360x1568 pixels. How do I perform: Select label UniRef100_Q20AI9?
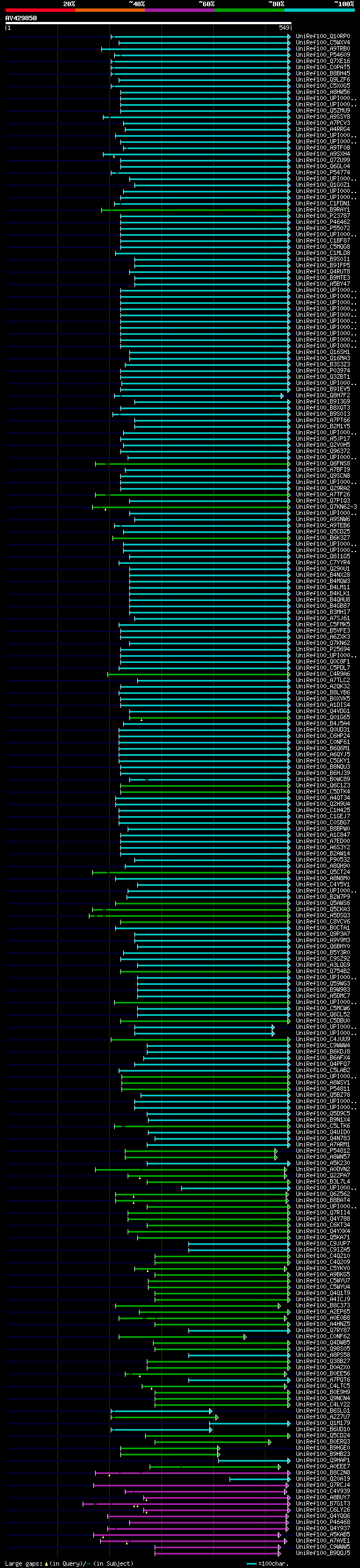tap(323, 1479)
